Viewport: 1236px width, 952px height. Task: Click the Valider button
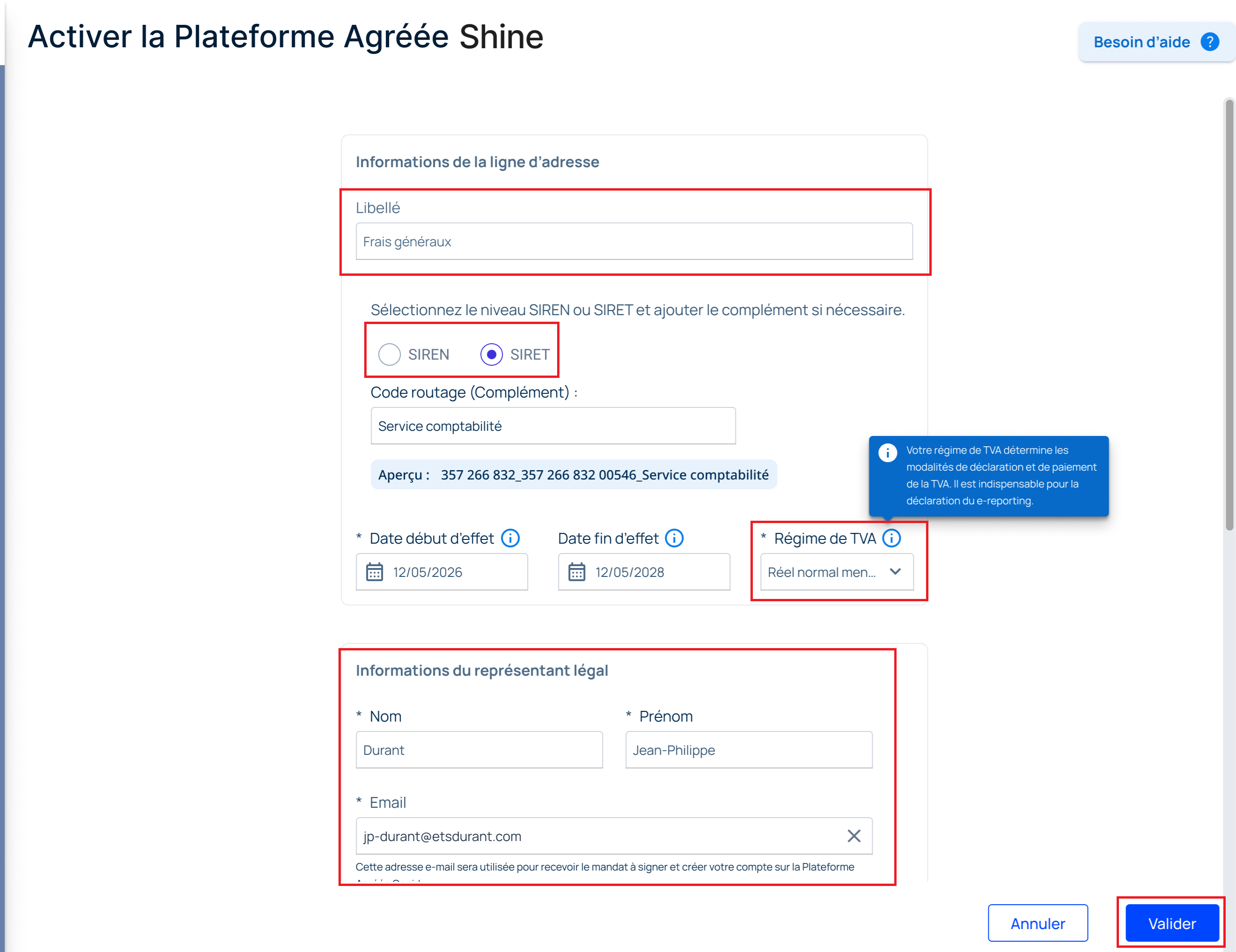point(1171,923)
